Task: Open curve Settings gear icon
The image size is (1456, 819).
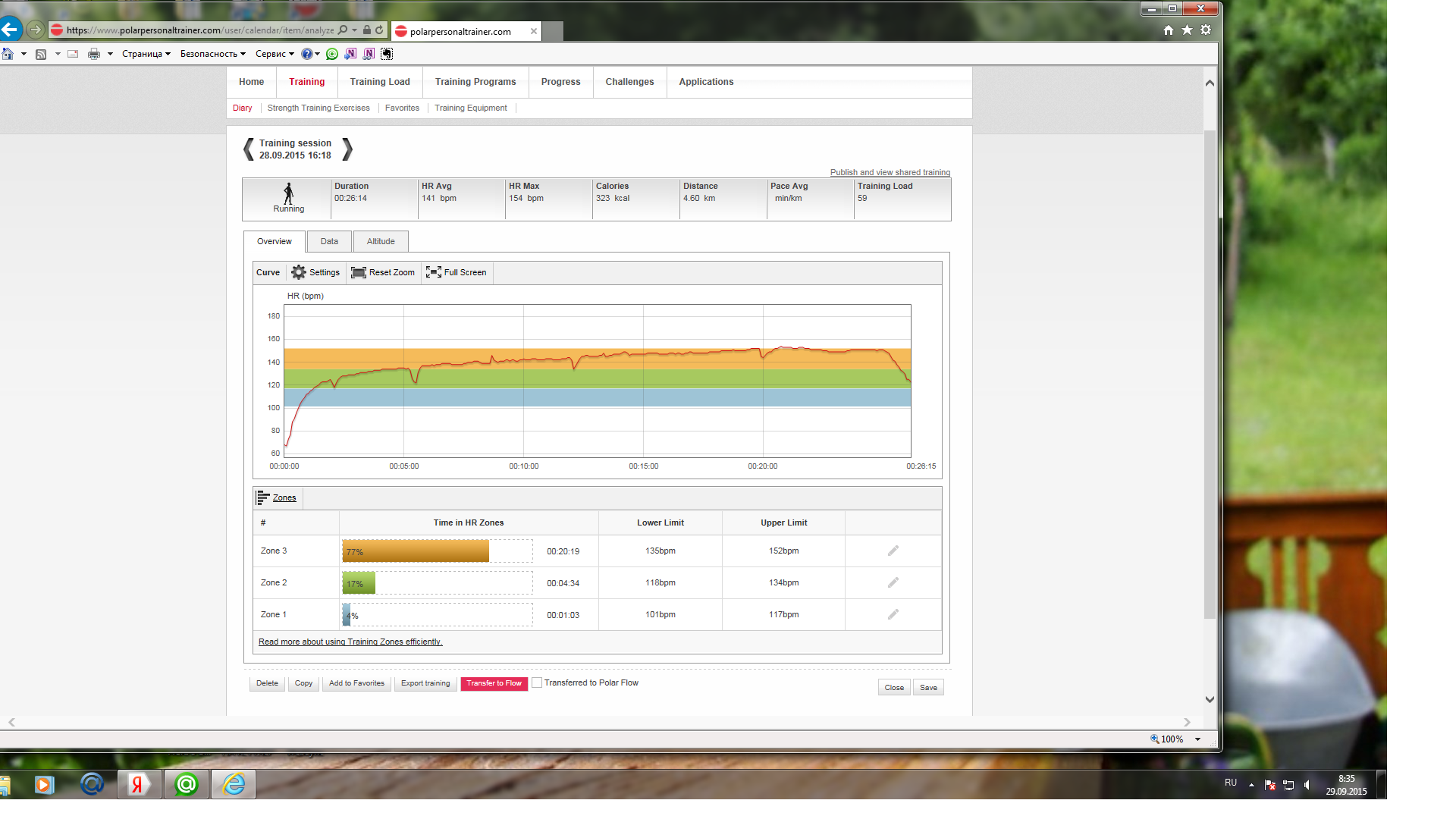Action: [x=299, y=272]
